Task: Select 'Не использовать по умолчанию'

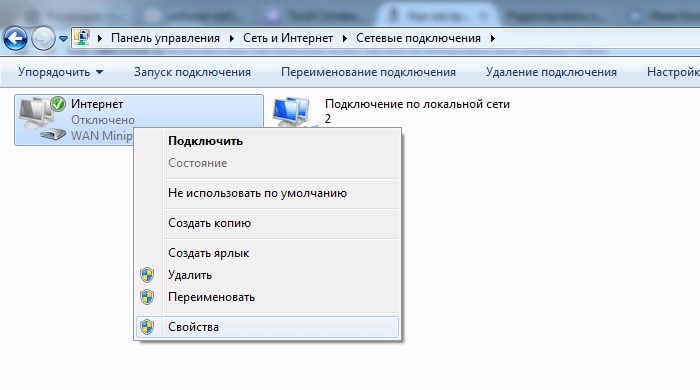Action: point(267,193)
